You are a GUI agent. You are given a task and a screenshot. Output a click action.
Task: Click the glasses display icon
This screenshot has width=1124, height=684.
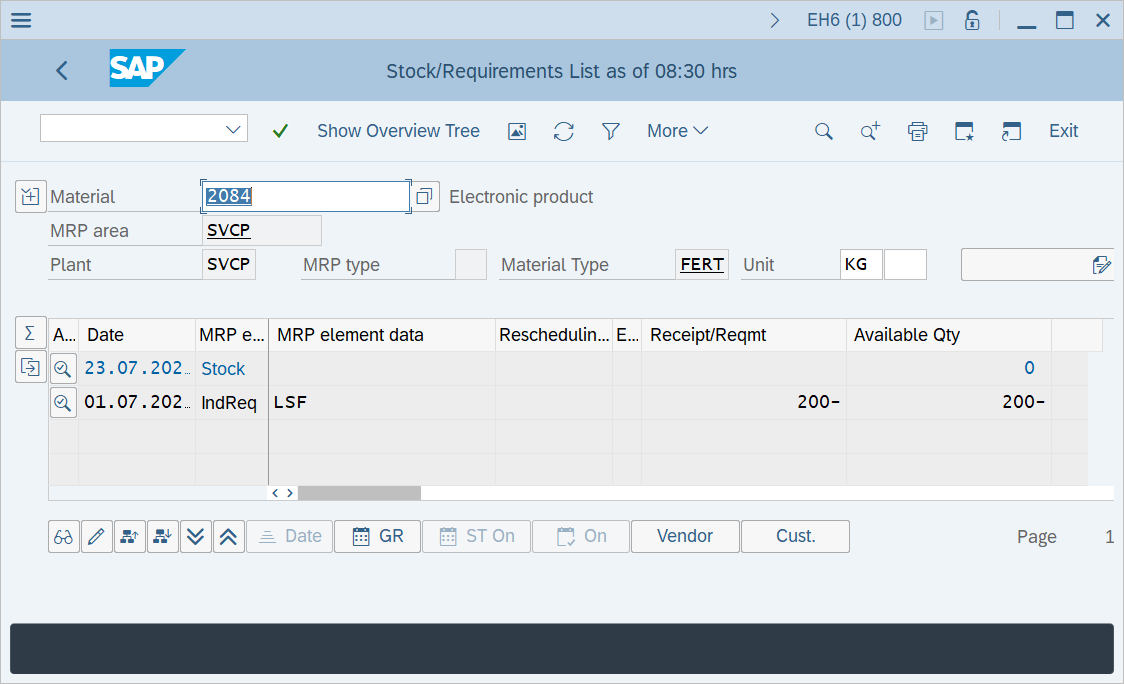[x=63, y=536]
